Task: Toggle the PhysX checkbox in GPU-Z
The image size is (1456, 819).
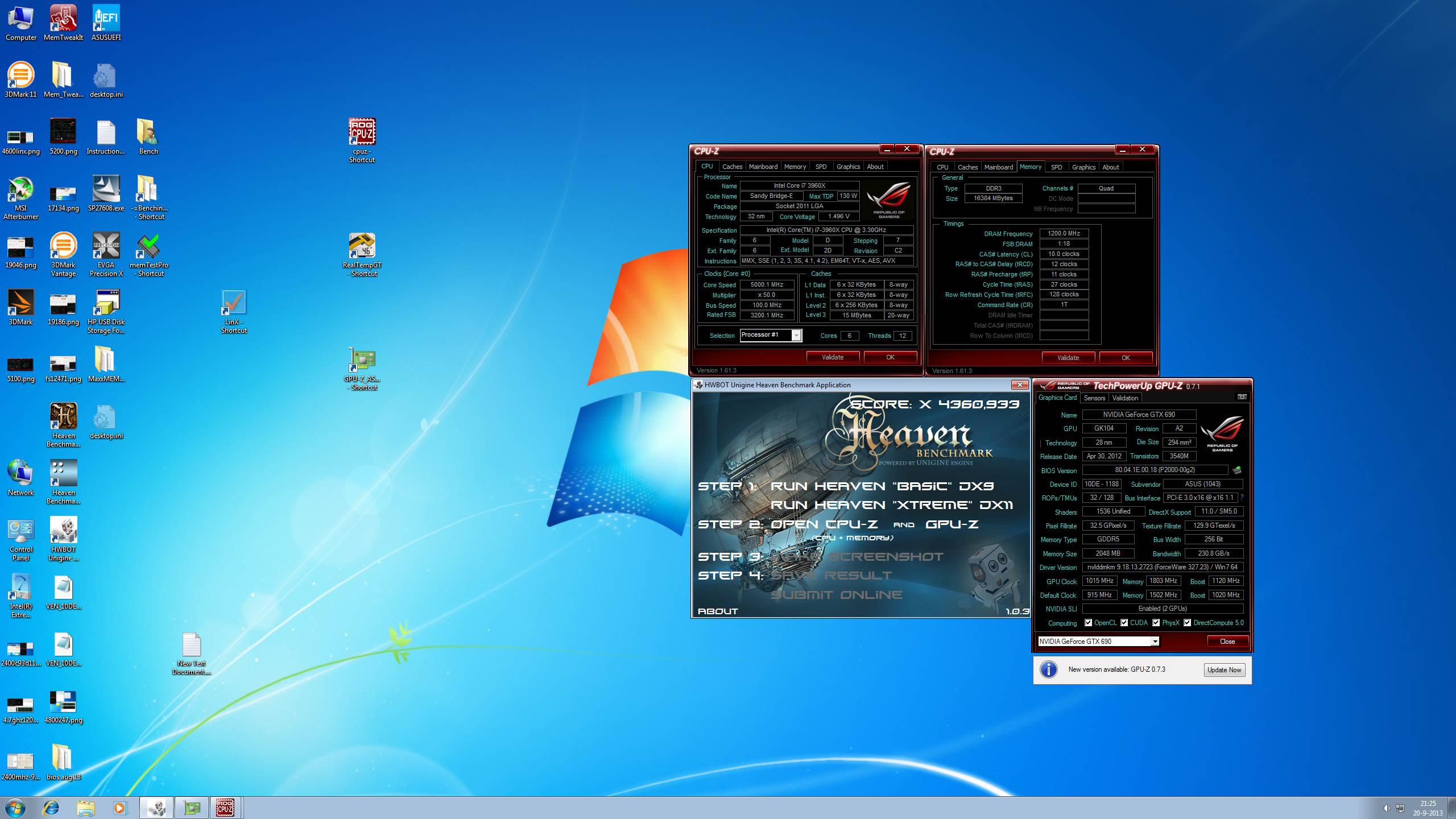Action: click(x=1156, y=623)
